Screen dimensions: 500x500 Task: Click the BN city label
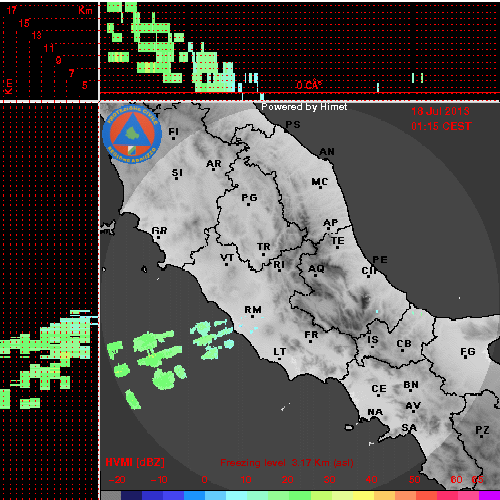[411, 385]
